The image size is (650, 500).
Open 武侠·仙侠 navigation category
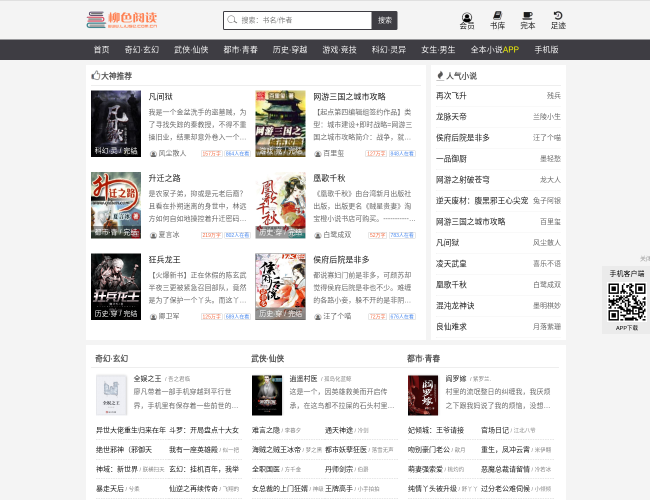(x=191, y=50)
